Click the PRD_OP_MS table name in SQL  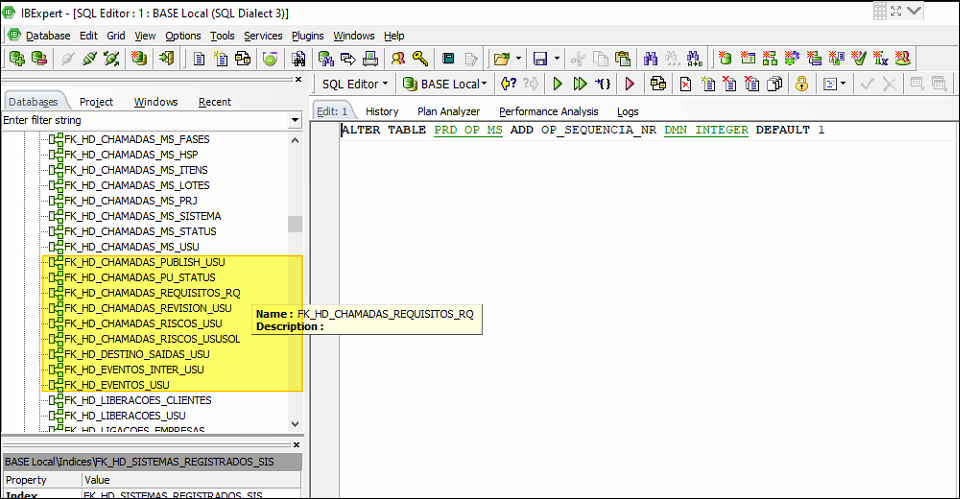pyautogui.click(x=468, y=130)
